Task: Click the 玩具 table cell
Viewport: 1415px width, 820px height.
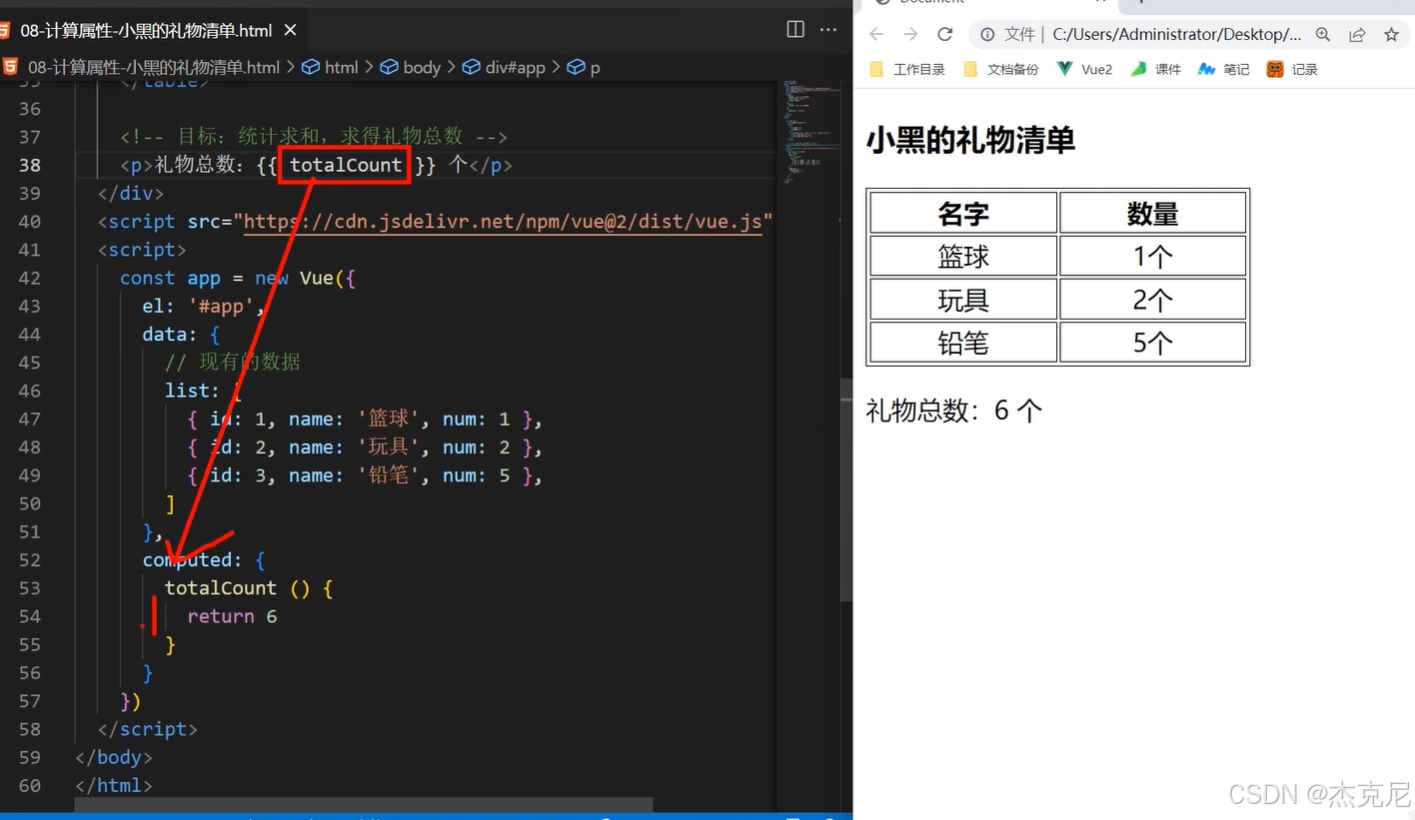Action: [964, 300]
